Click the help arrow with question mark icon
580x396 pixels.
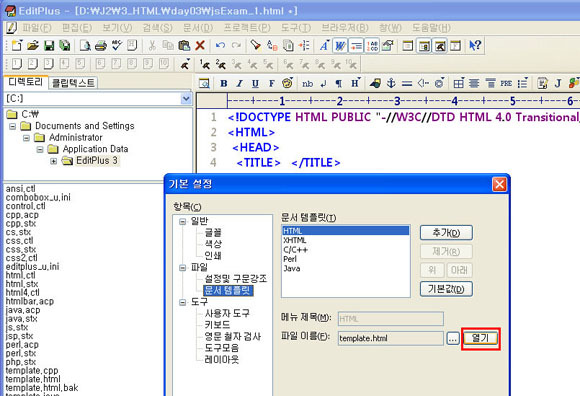475,45
